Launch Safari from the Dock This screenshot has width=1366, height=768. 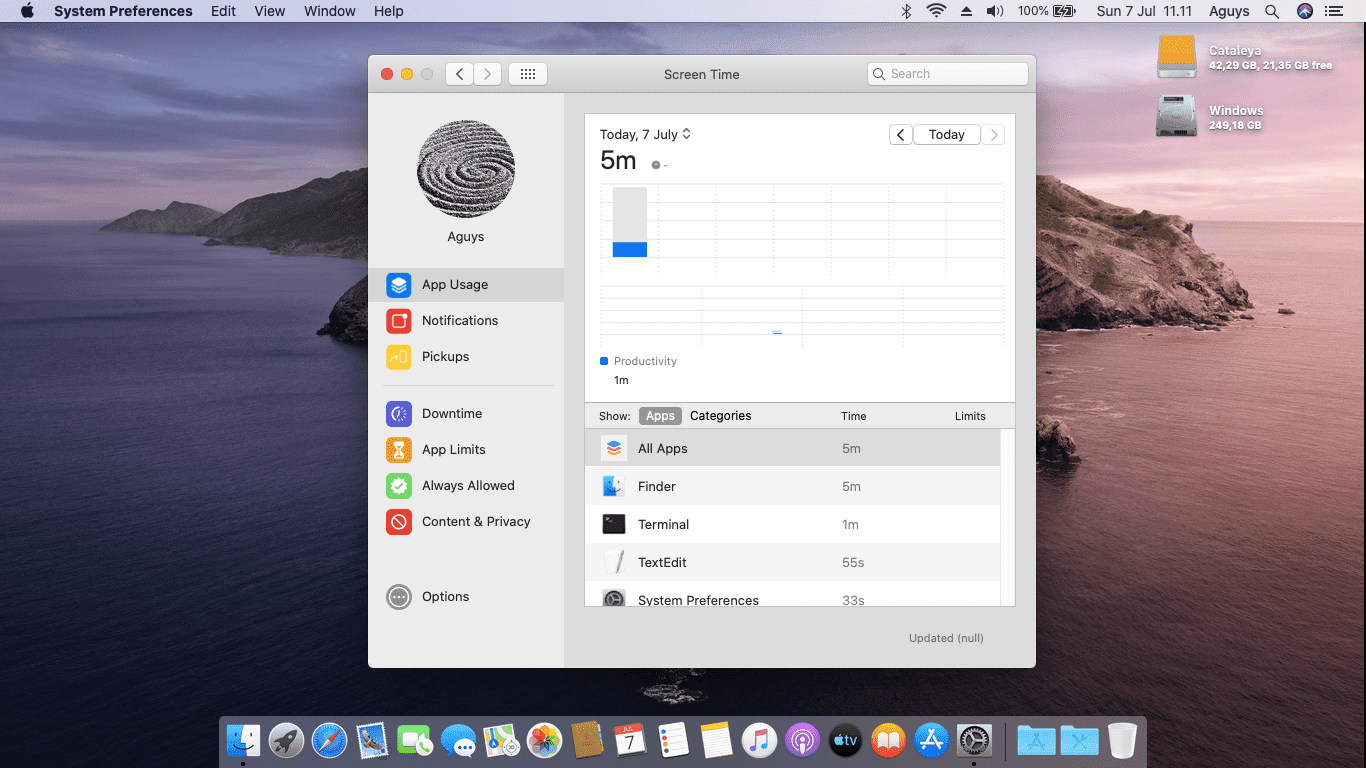click(329, 740)
